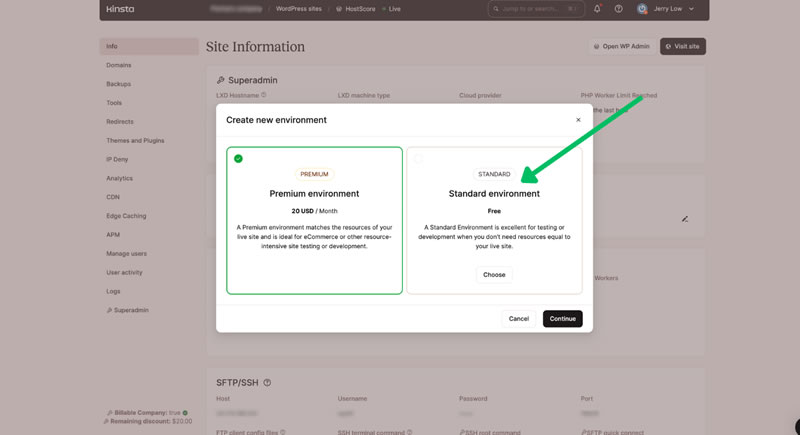Click the Visit site button

pyautogui.click(x=683, y=46)
